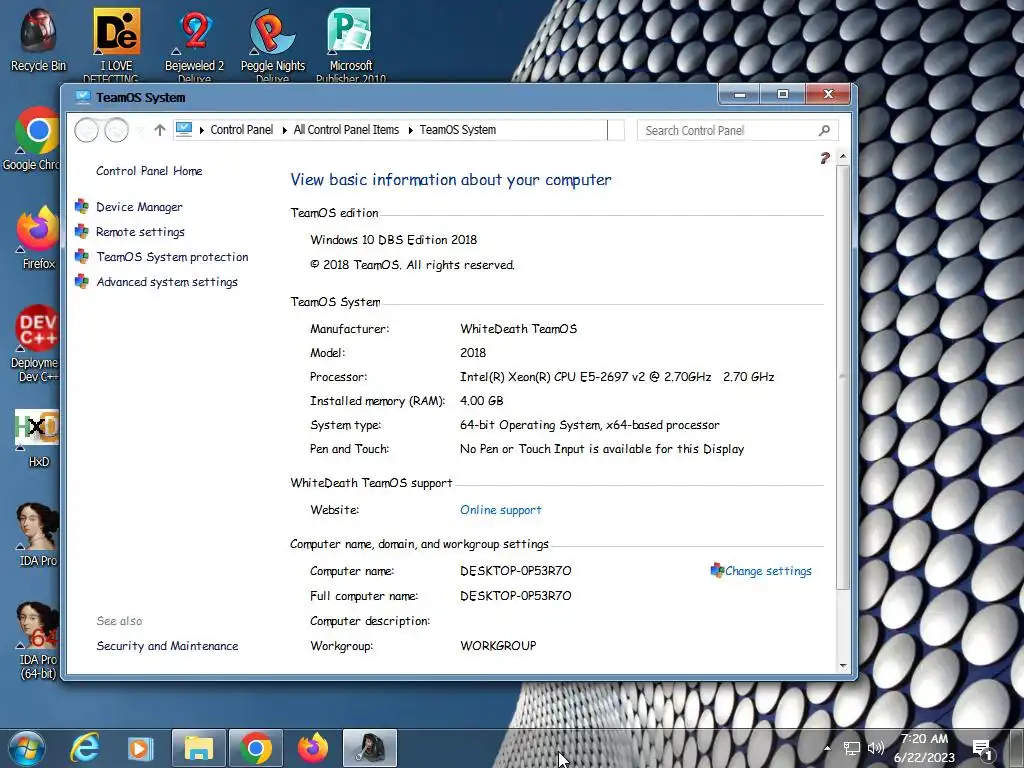Click Computer name value DESKTOP-0P53R7O
Image resolution: width=1024 pixels, height=768 pixels.
515,571
